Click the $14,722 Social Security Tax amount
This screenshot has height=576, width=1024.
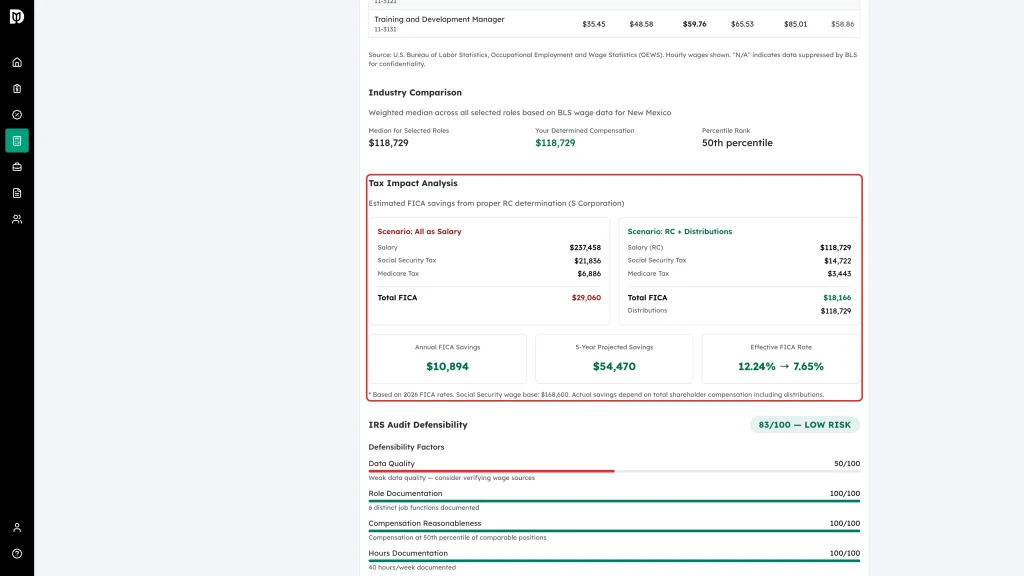(837, 261)
